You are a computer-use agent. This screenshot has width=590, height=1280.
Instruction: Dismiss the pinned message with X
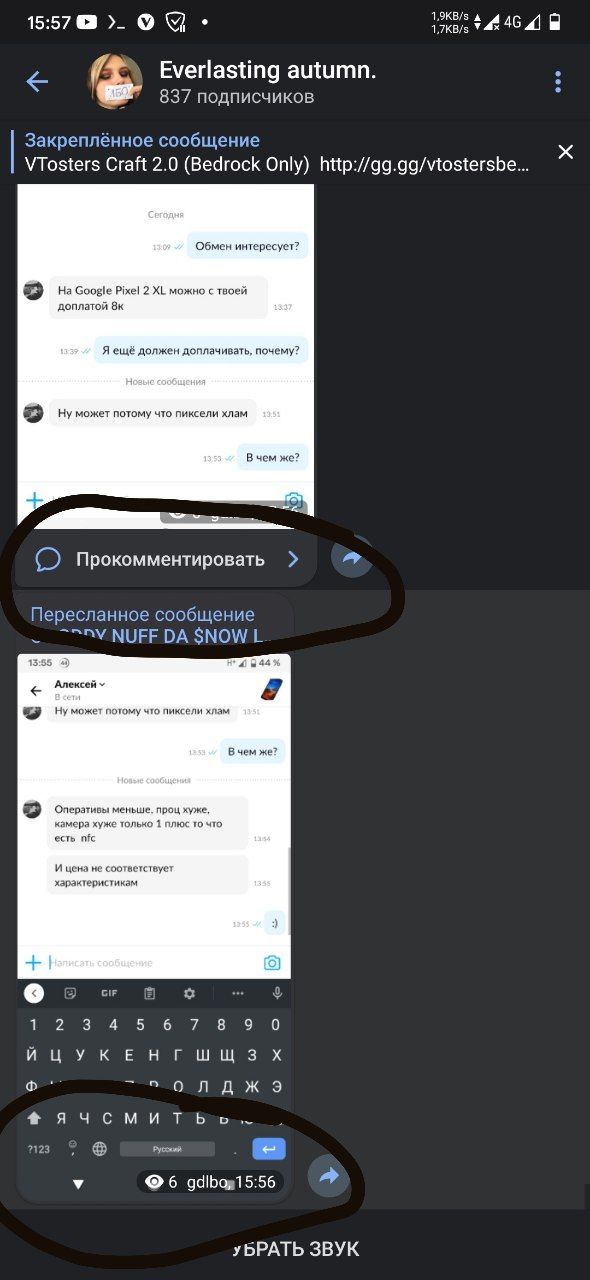point(565,152)
